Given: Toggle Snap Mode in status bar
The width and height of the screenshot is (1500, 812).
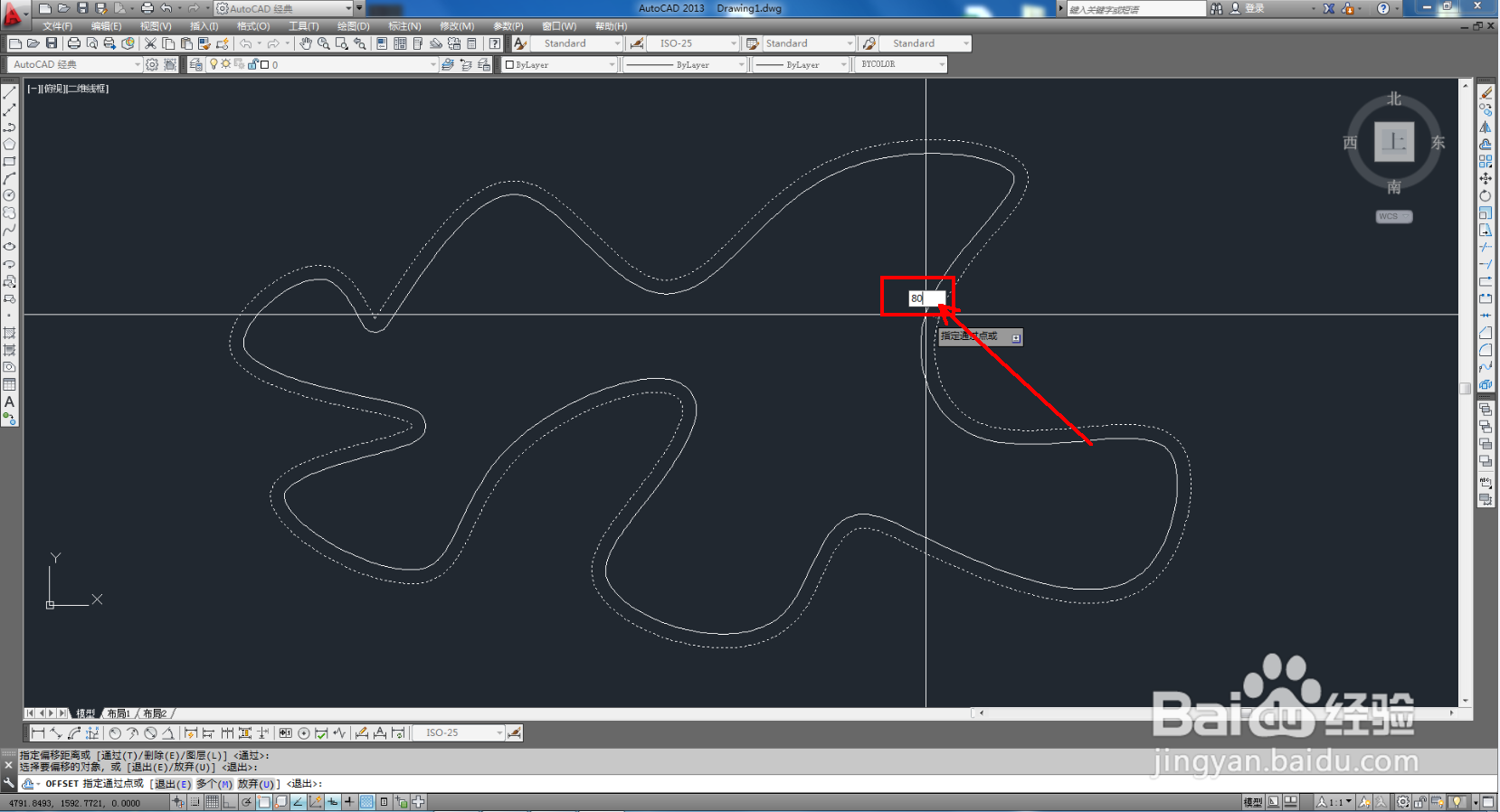Looking at the screenshot, I should [195, 802].
